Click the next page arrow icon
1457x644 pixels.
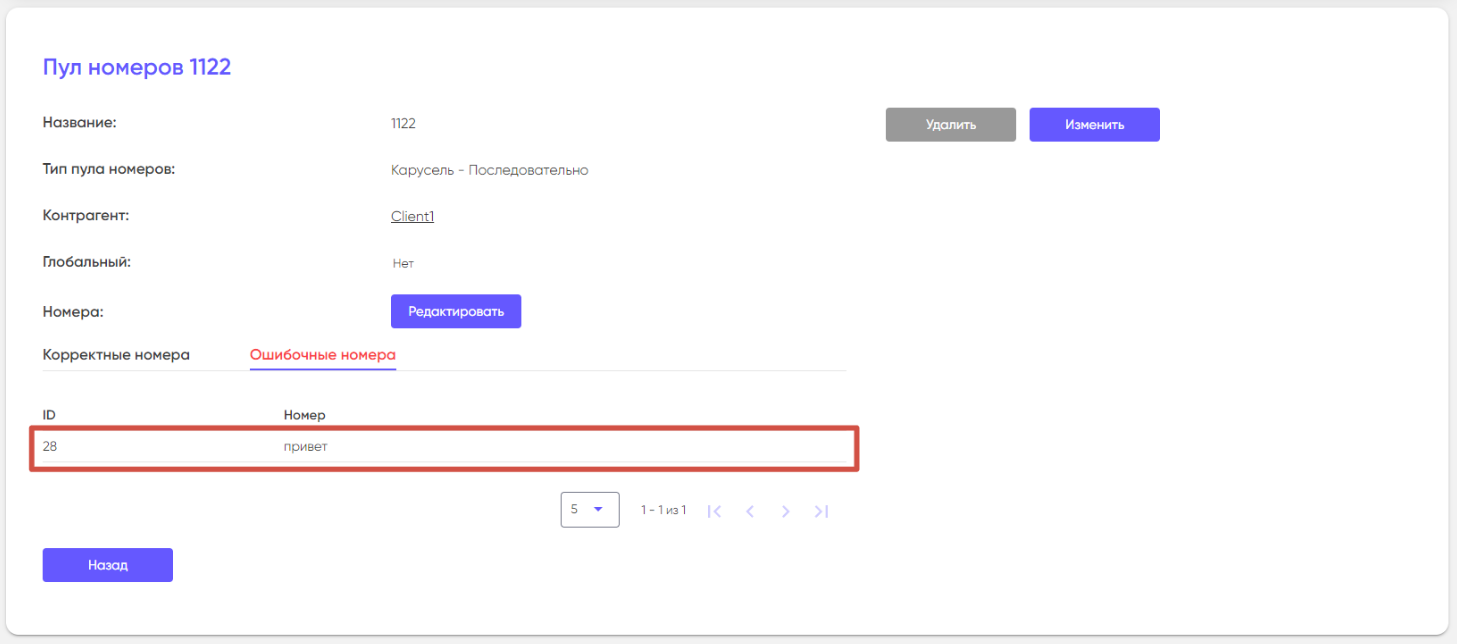coord(786,511)
